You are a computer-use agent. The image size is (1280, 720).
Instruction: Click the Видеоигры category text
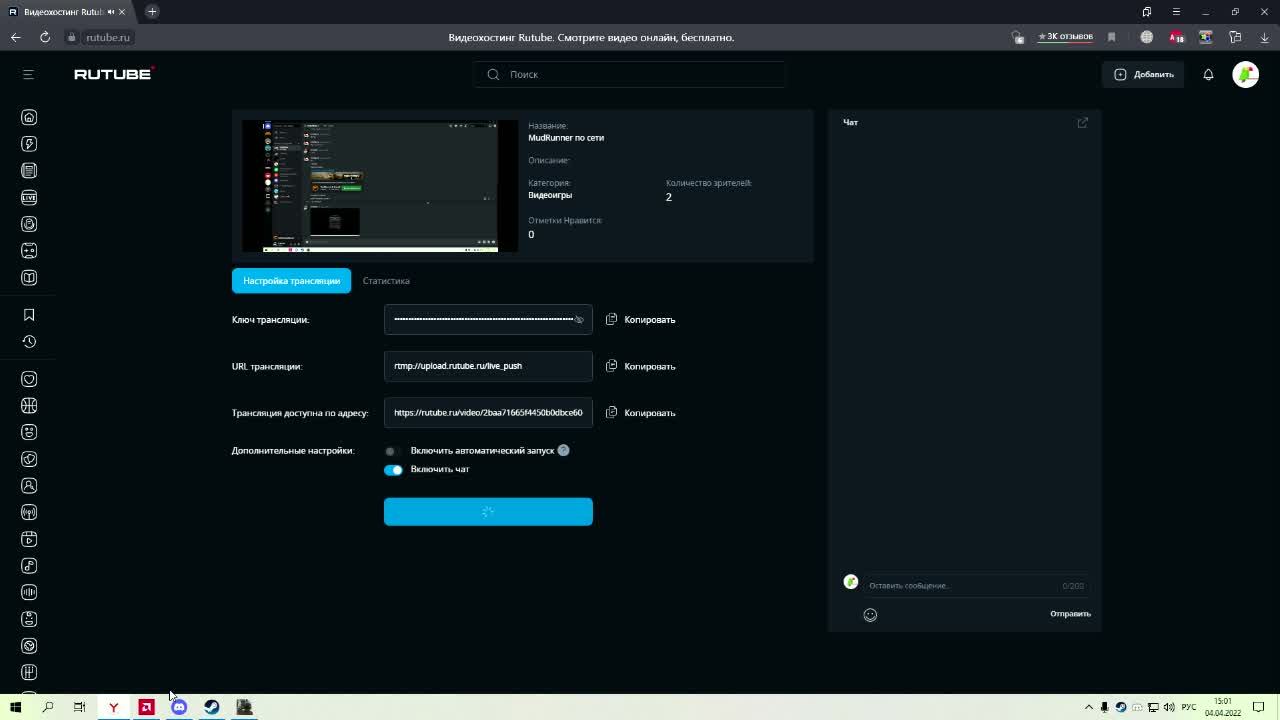(550, 195)
